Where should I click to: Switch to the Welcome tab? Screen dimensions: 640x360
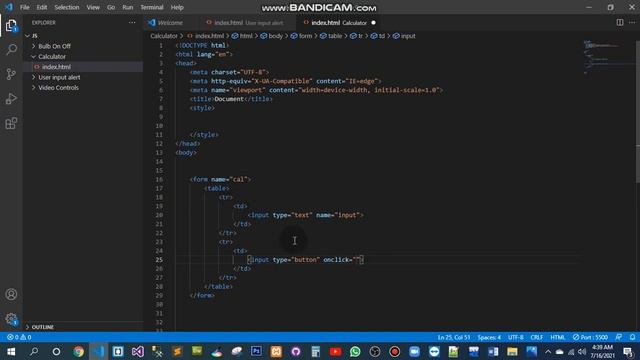(170, 23)
